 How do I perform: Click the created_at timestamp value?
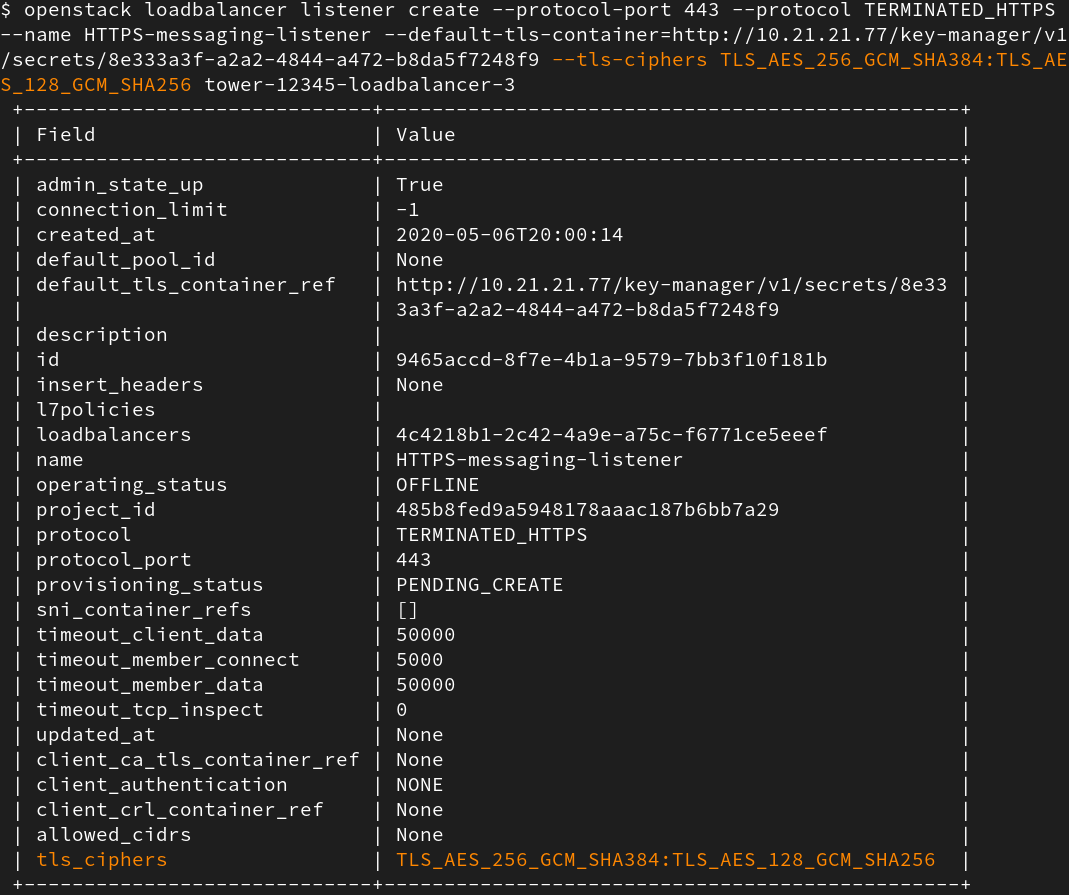point(509,235)
